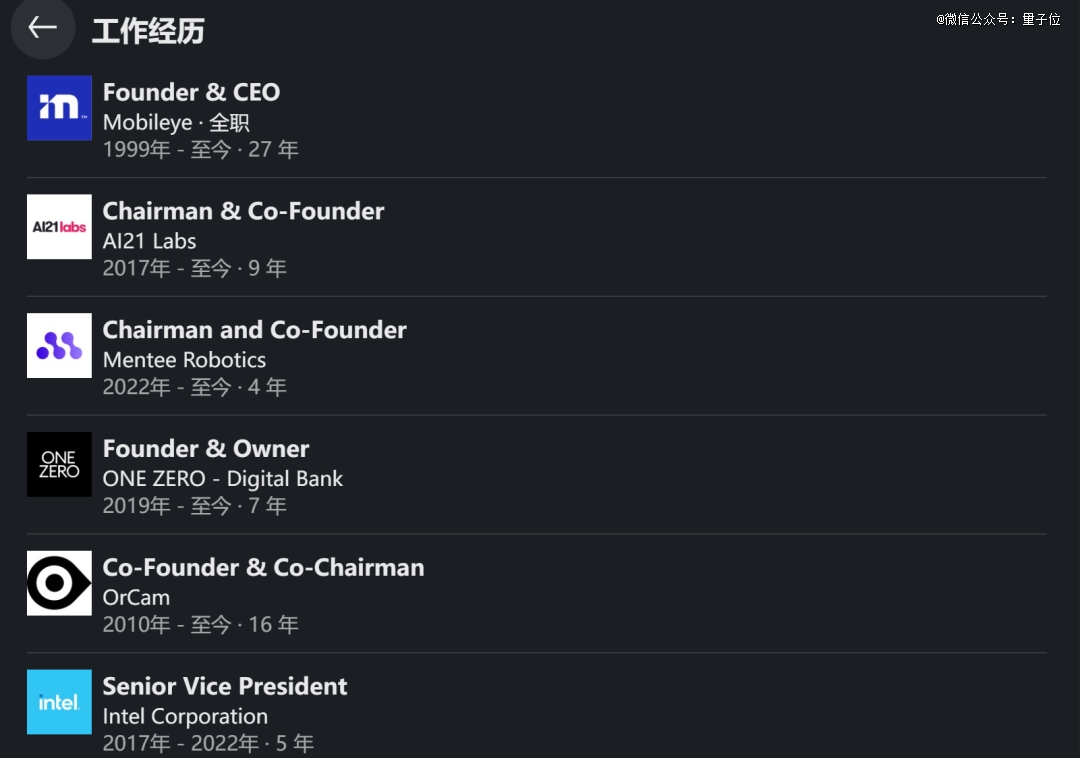Select the Chairman & Co-Founder title
Image resolution: width=1080 pixels, height=758 pixels.
[243, 211]
